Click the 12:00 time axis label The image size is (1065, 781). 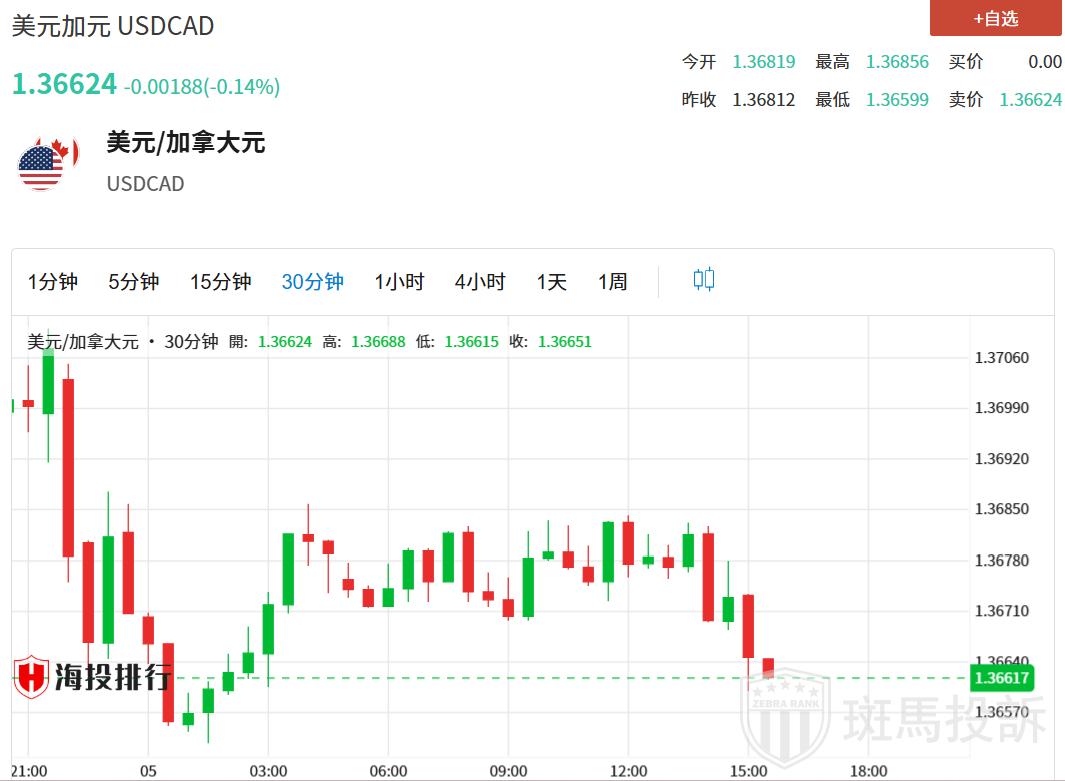coord(628,770)
